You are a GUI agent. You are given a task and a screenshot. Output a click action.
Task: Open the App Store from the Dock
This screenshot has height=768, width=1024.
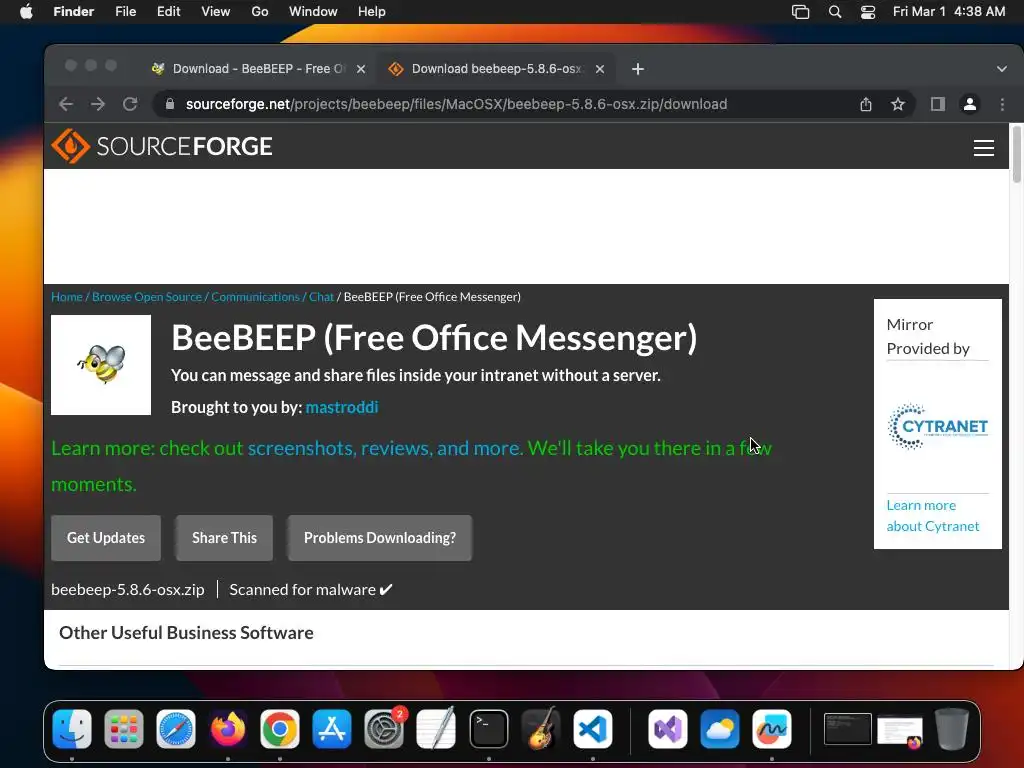point(332,728)
